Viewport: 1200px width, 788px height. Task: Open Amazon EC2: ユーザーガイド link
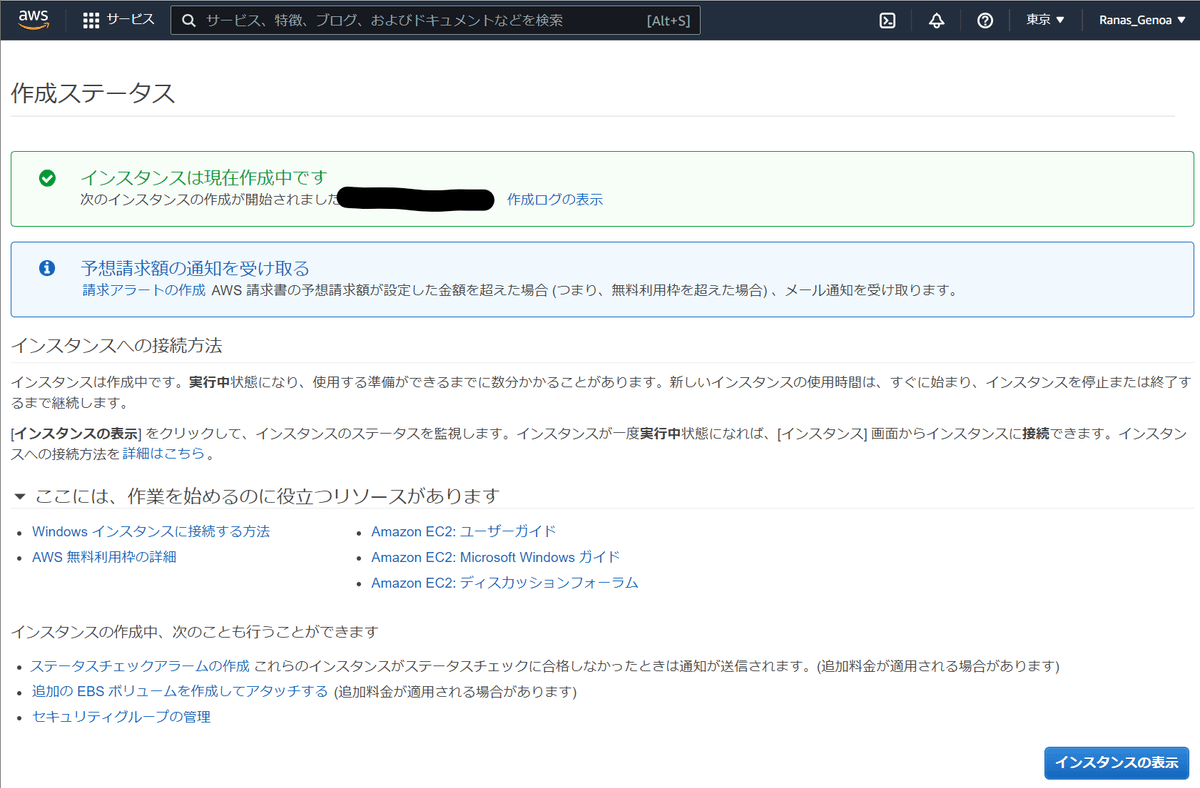click(x=463, y=531)
